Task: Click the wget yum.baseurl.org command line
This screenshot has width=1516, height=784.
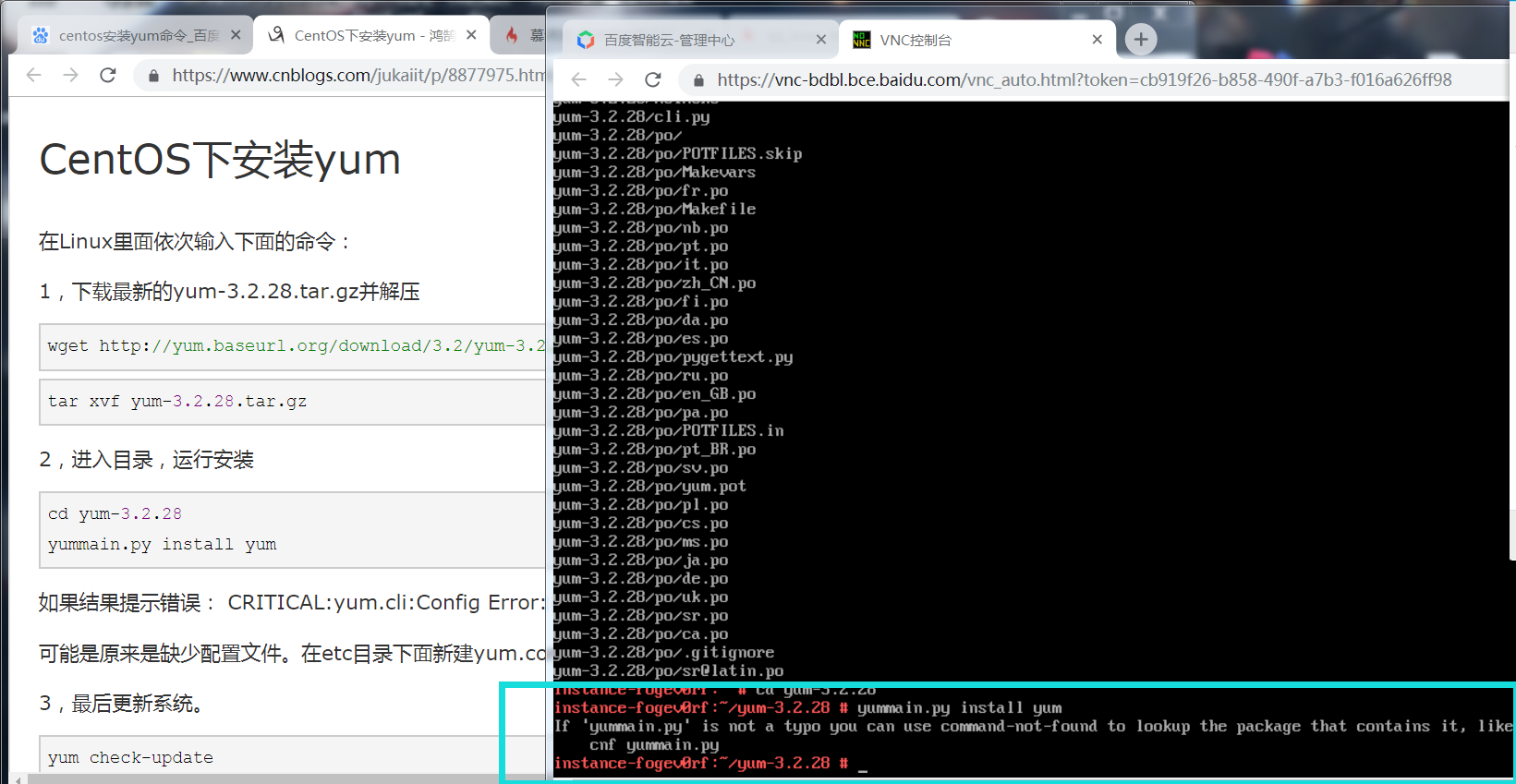Action: pyautogui.click(x=296, y=346)
